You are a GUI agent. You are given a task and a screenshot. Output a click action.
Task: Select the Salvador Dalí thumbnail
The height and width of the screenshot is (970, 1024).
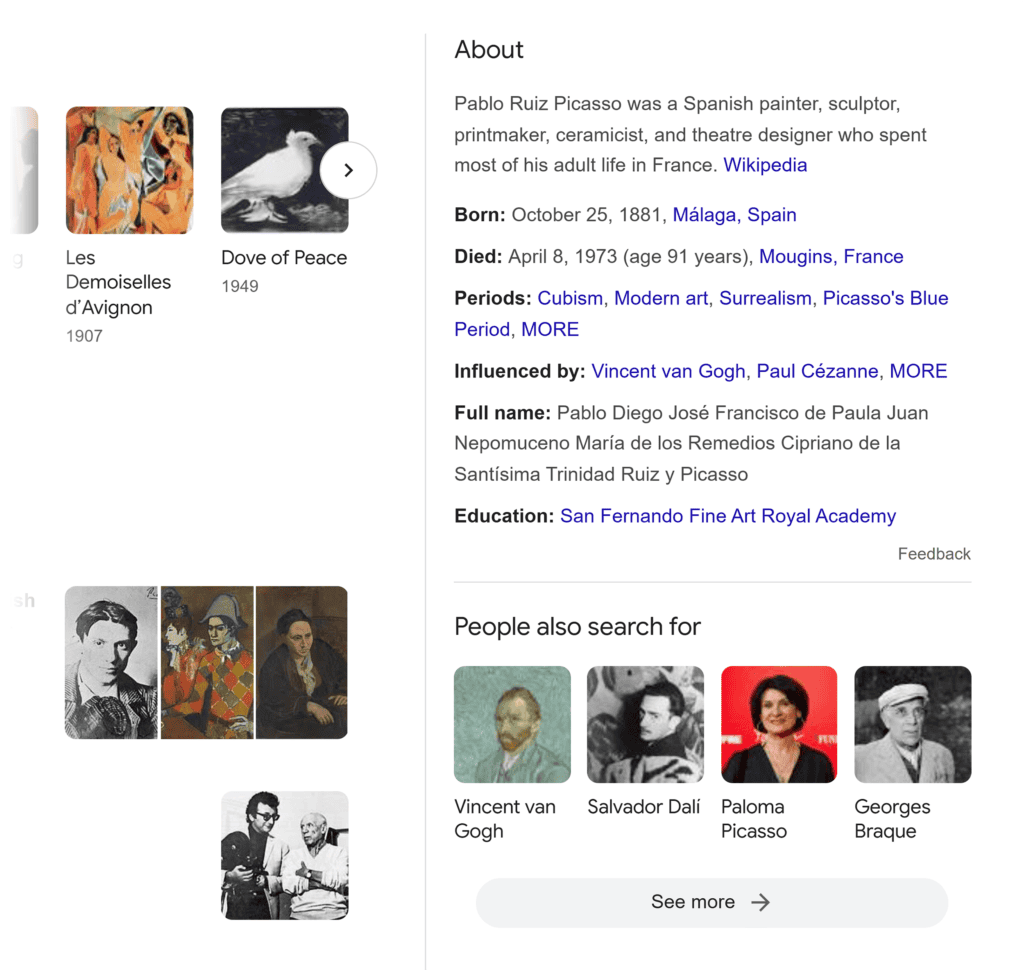pos(645,723)
